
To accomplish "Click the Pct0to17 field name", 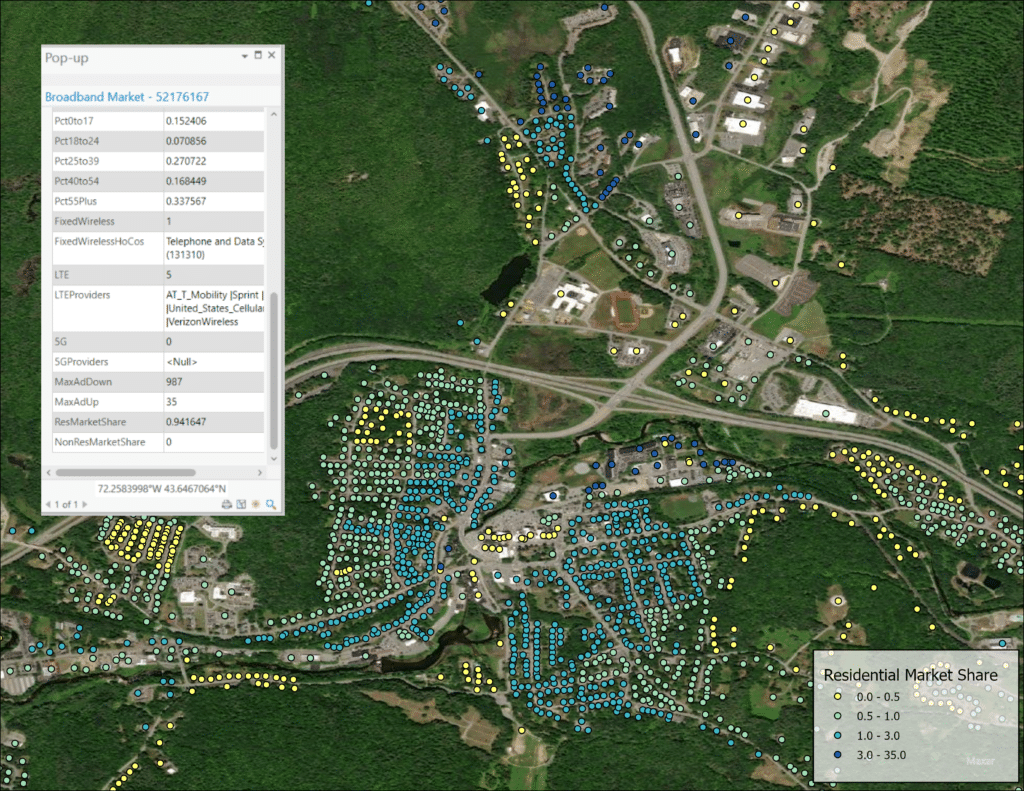I will pos(74,121).
